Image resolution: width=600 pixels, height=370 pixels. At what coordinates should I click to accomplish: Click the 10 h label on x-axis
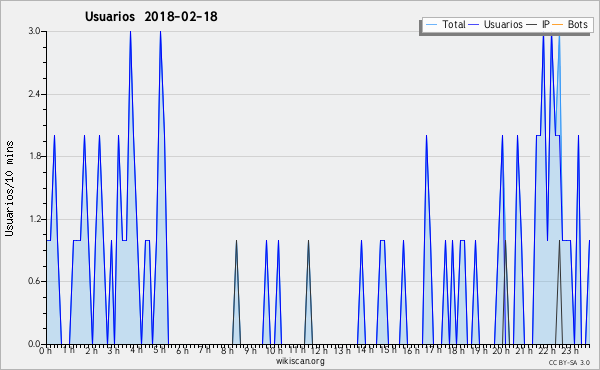274,350
